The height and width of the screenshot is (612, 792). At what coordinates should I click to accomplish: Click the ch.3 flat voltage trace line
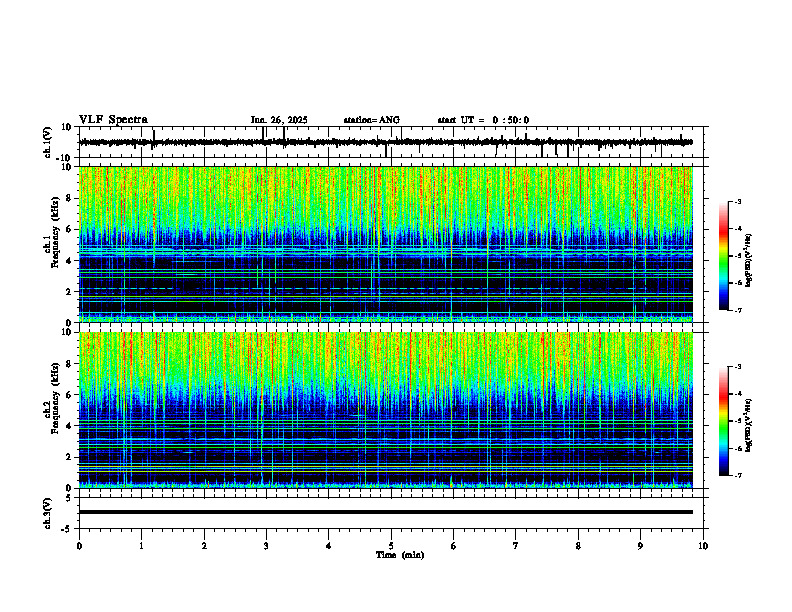click(x=386, y=512)
